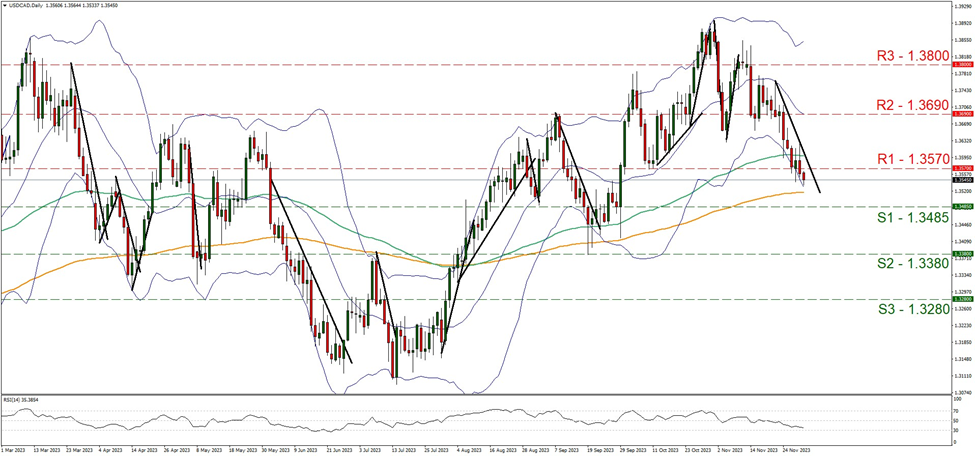Click the 19 Sep 2023 date label
Viewport: 975px width, 456px height.
(600, 449)
